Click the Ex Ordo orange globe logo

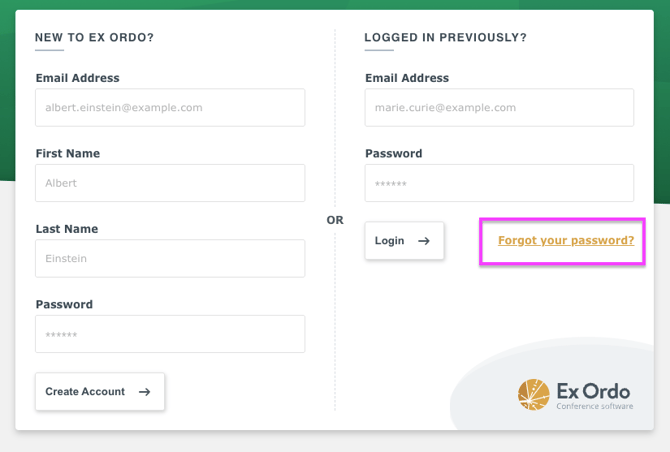click(x=534, y=395)
